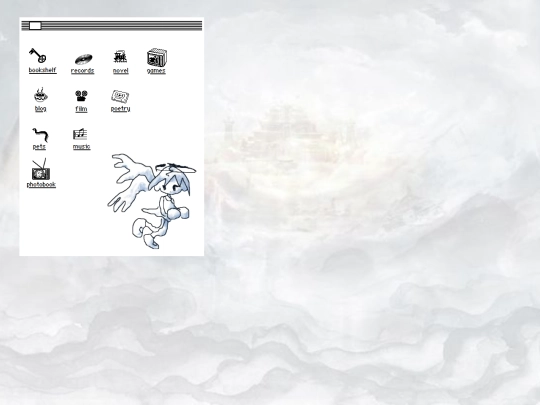
Task: Click the flying angel girl illustration
Action: (152, 201)
